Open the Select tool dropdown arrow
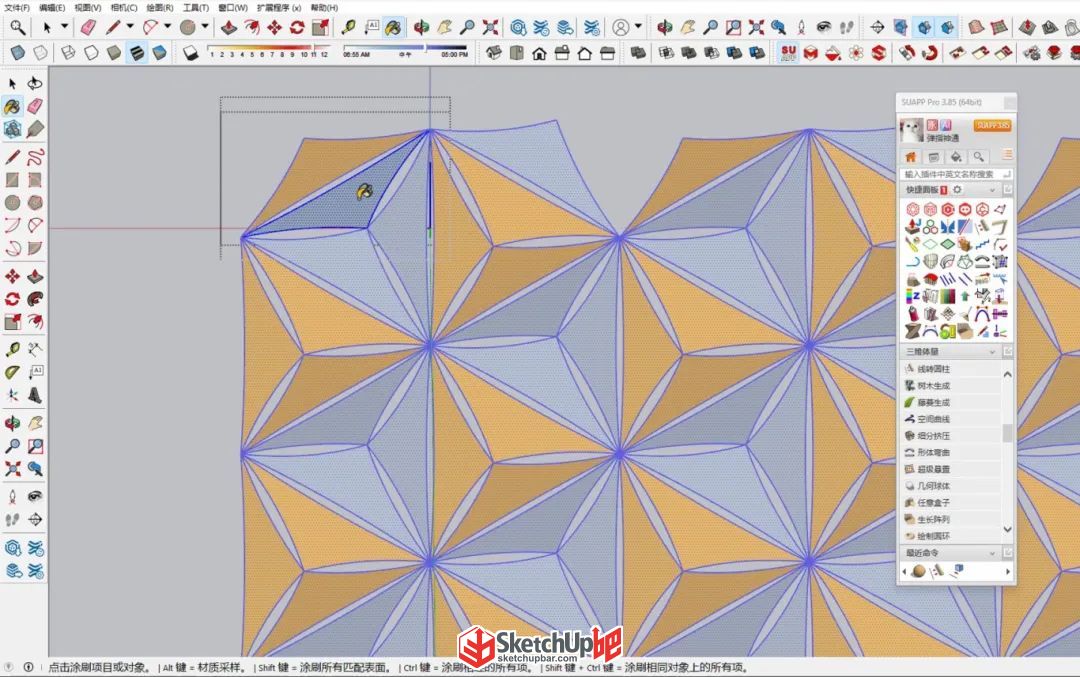Viewport: 1080px width, 677px height. pos(64,27)
